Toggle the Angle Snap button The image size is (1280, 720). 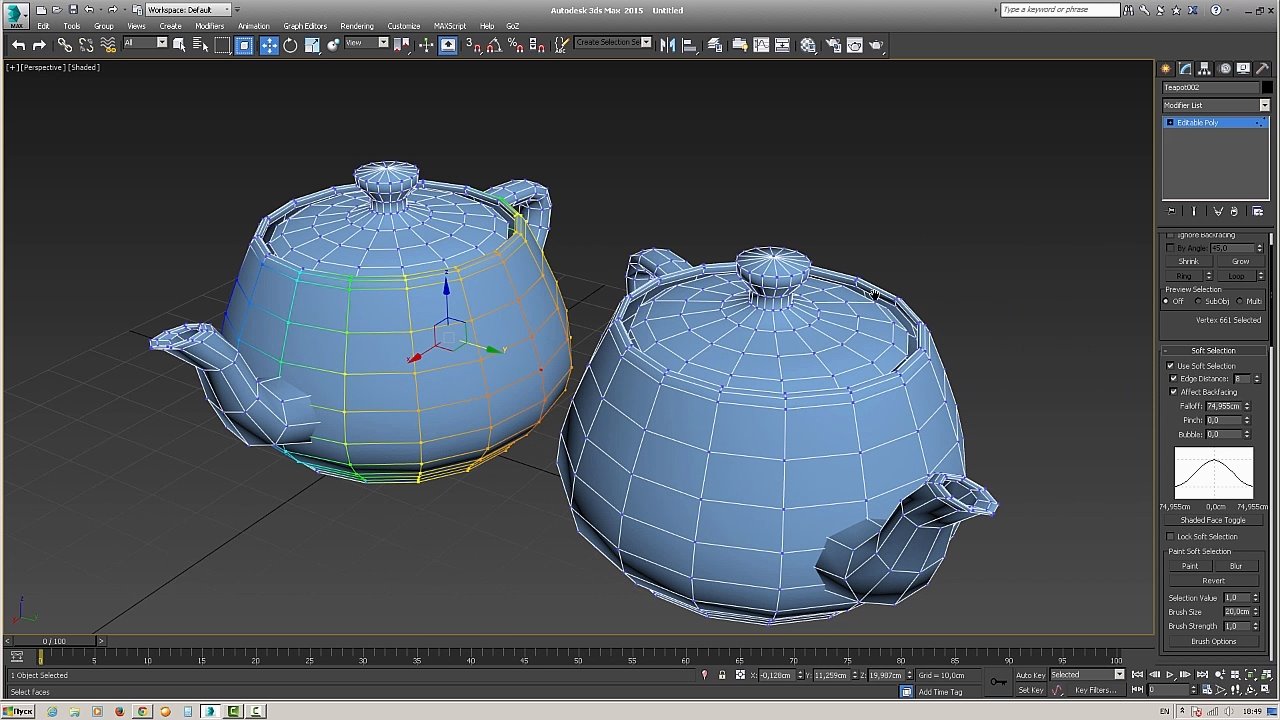(x=494, y=45)
